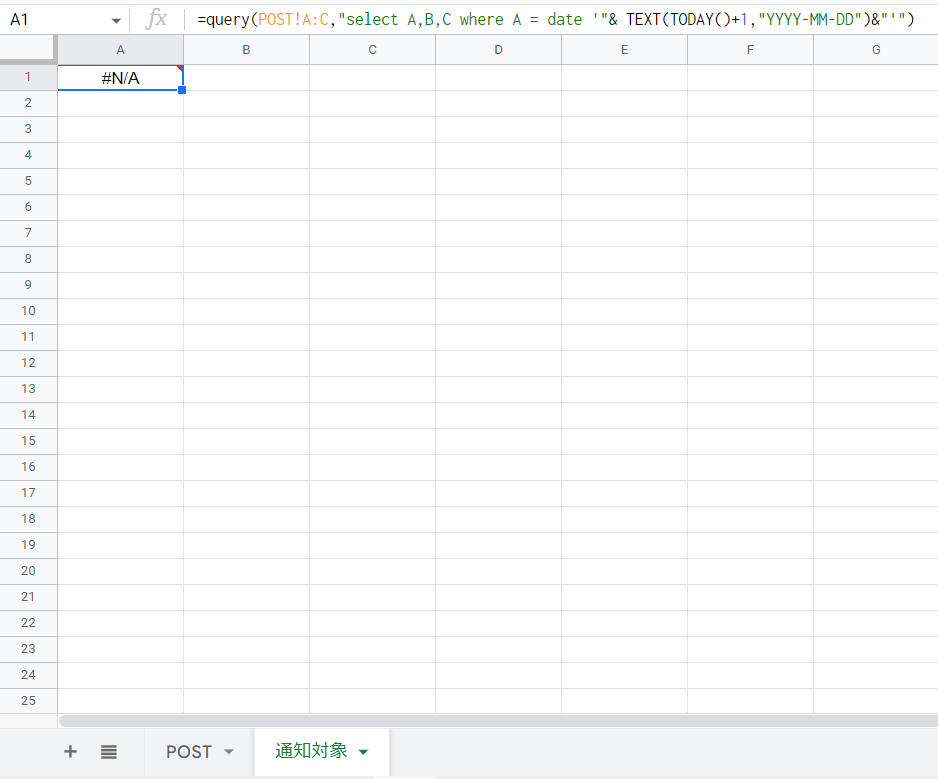Click the fill handle on cell A1

pyautogui.click(x=182, y=90)
